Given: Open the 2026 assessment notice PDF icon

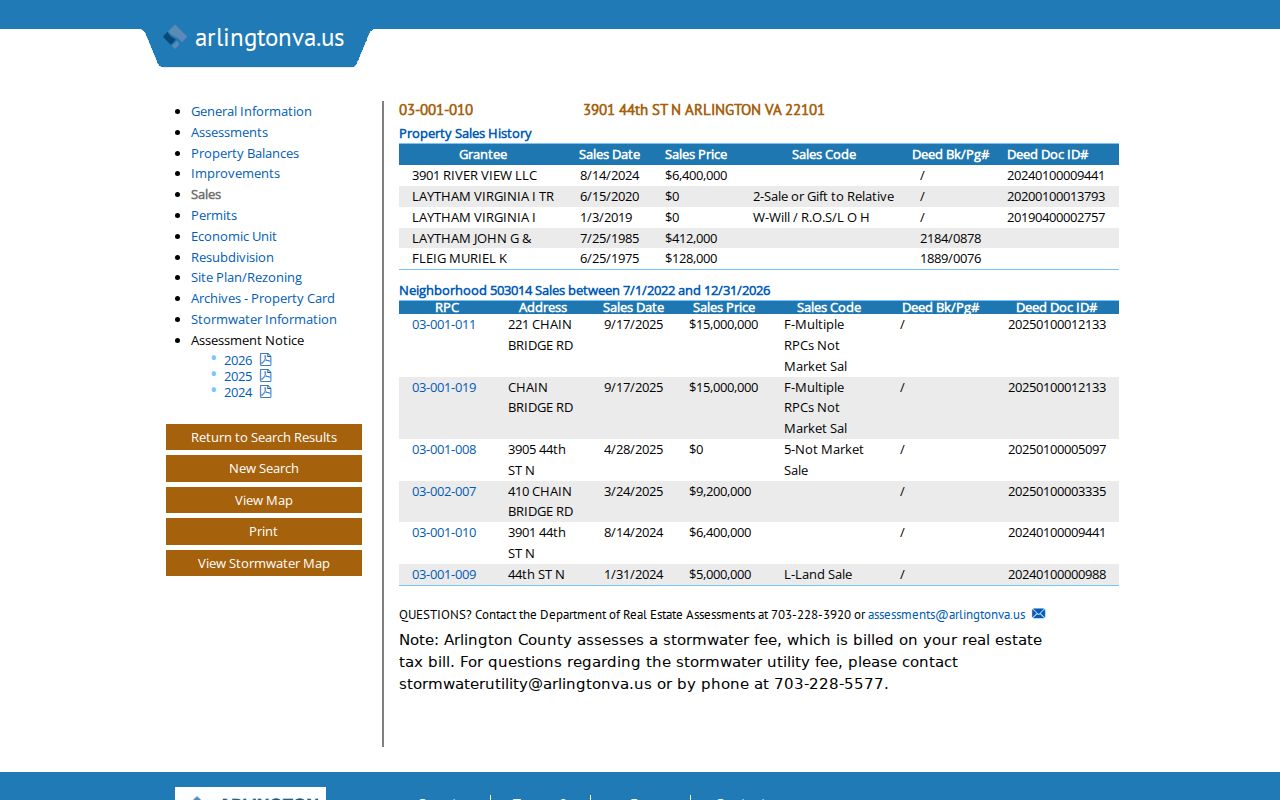Looking at the screenshot, I should [265, 360].
